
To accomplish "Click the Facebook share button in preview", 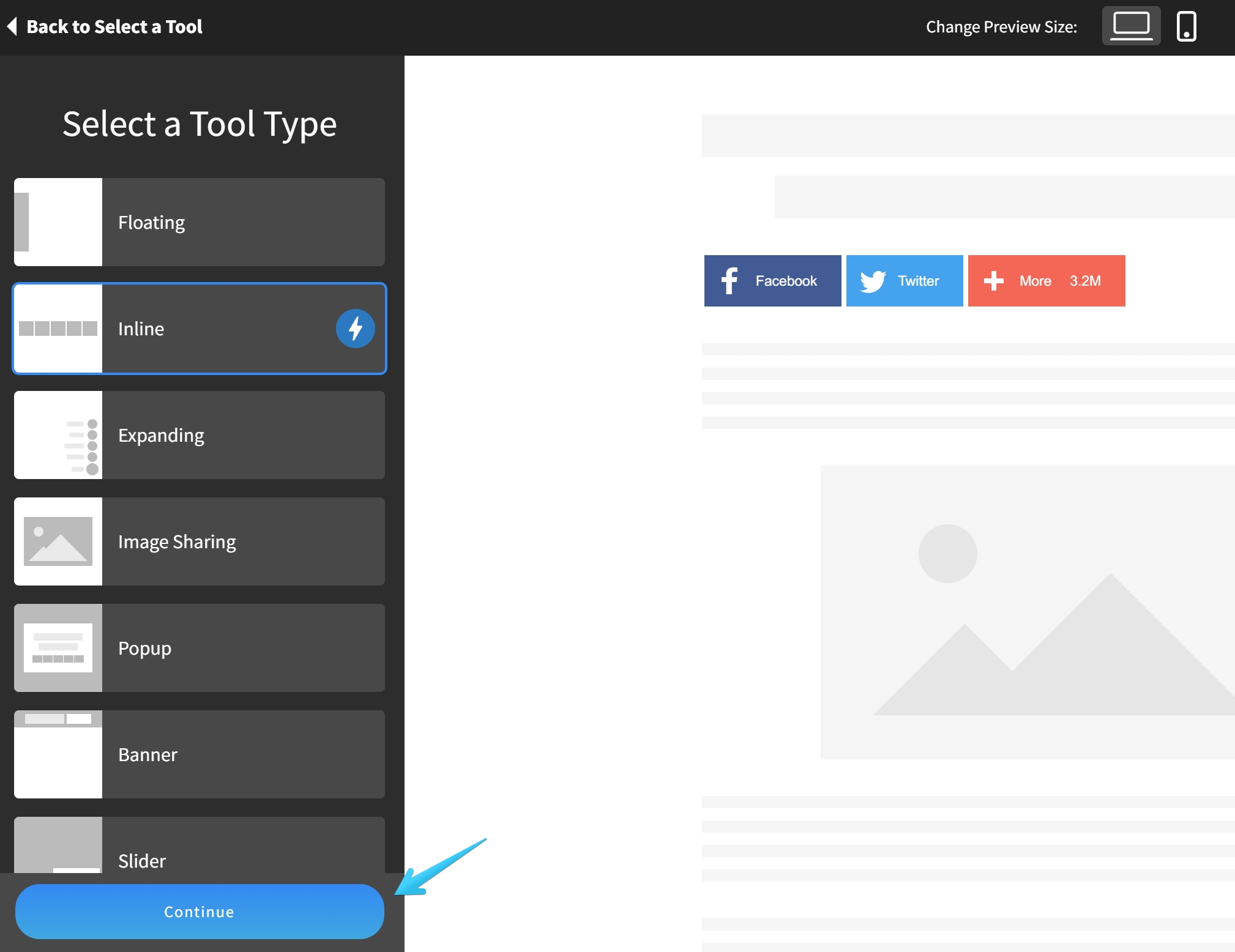I will 772,281.
